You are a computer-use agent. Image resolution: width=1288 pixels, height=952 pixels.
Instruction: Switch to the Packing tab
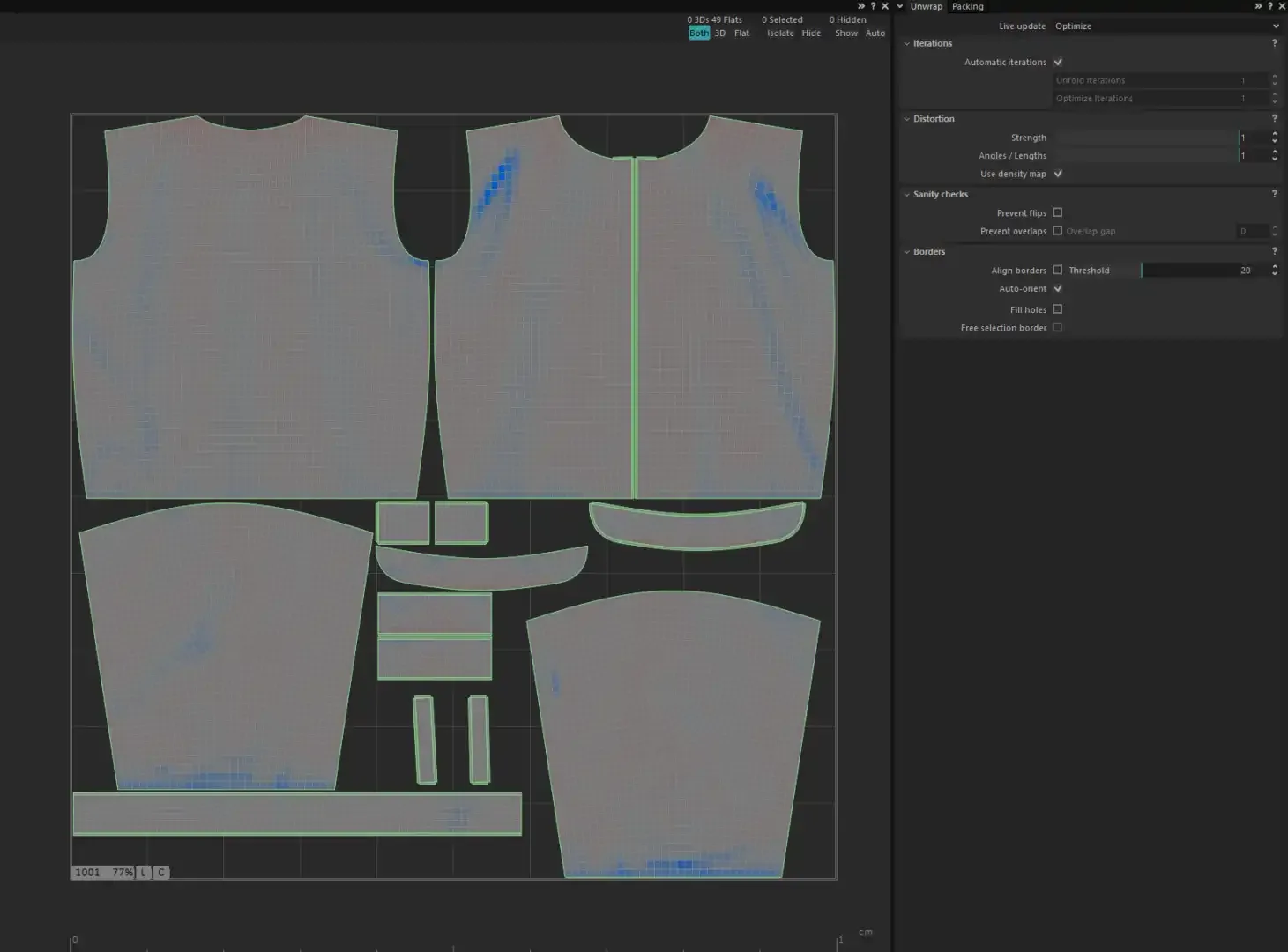968,6
